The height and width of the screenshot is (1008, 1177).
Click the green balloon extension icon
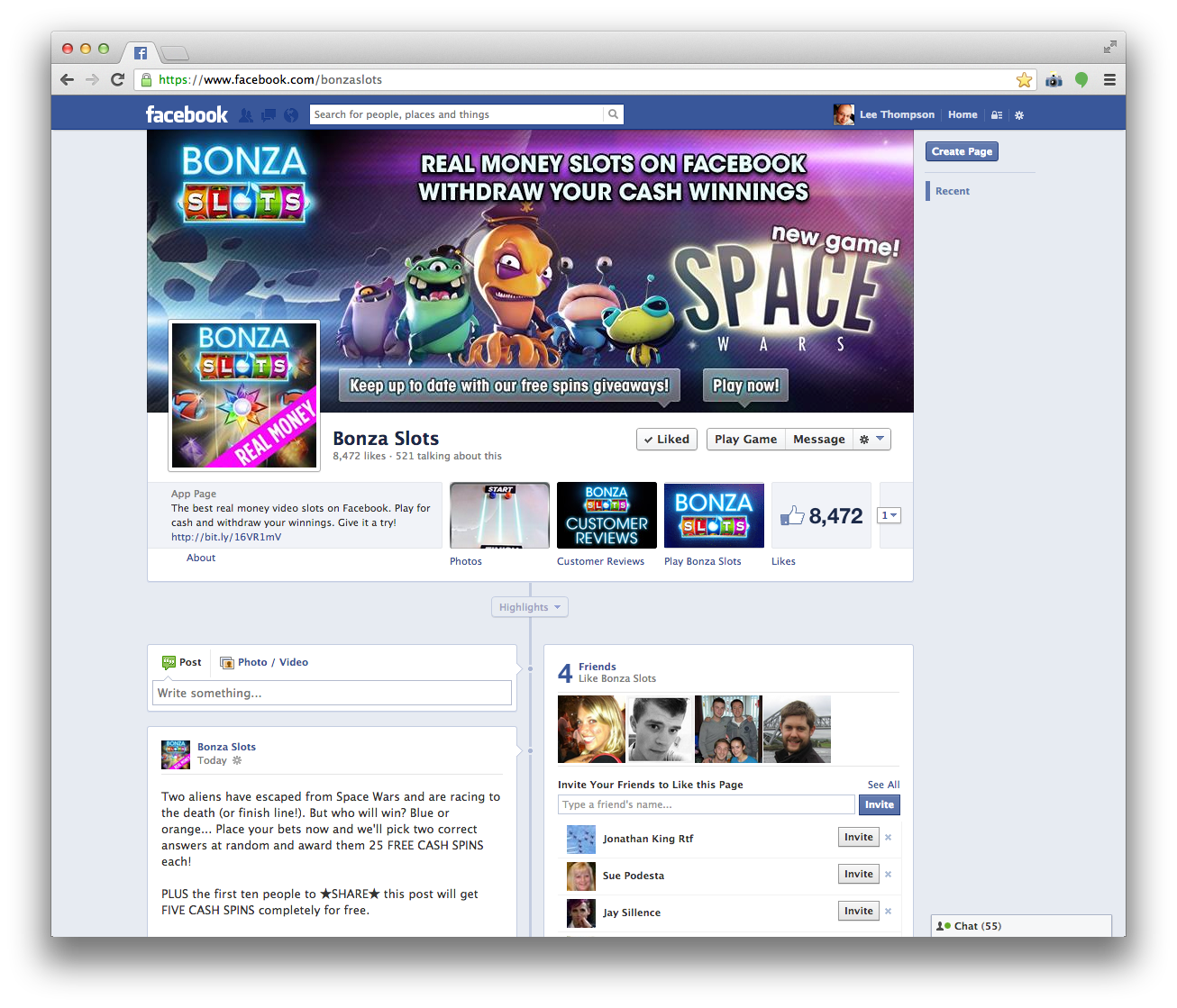point(1081,80)
